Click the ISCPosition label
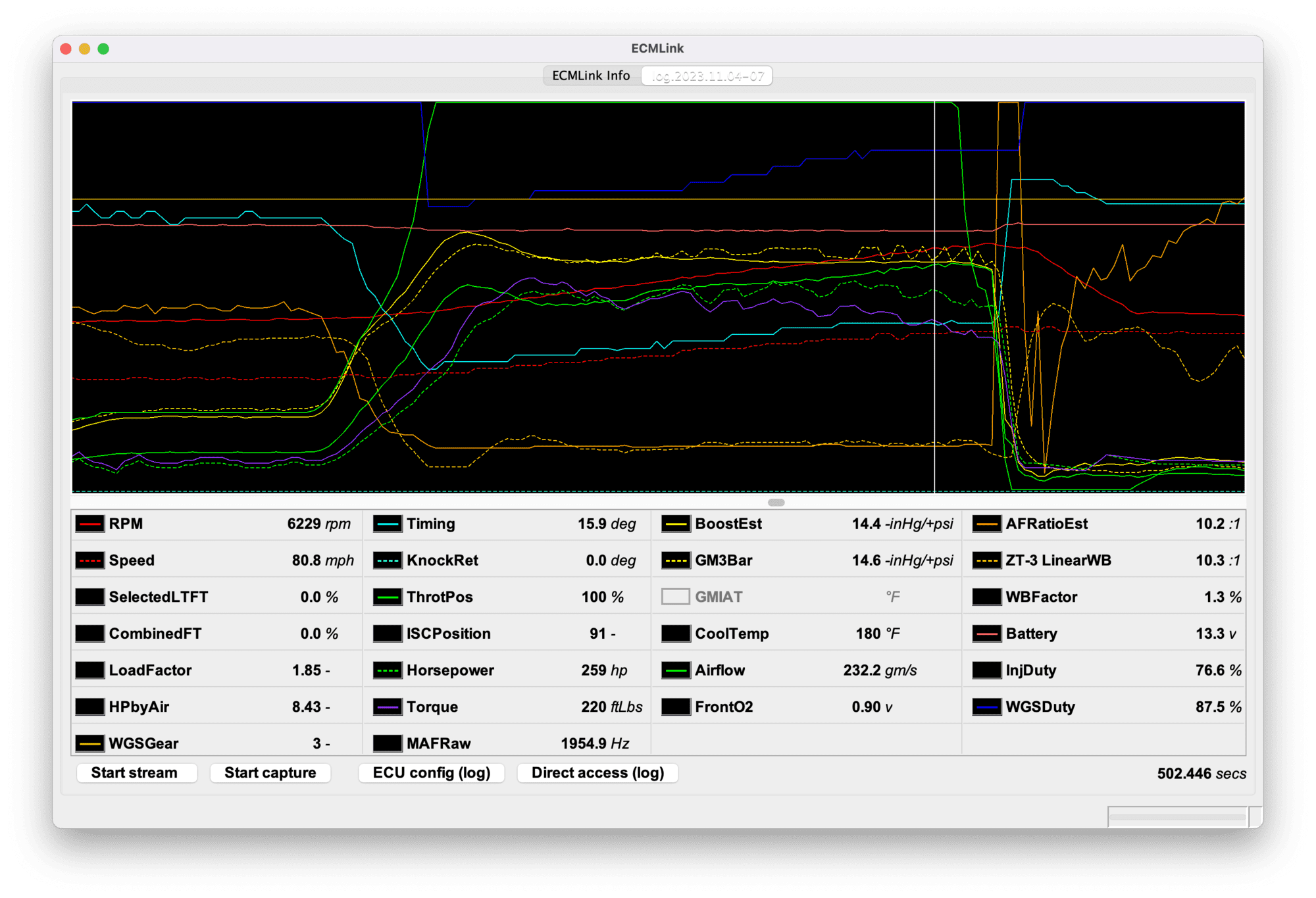Viewport: 1316px width, 898px height. (449, 634)
